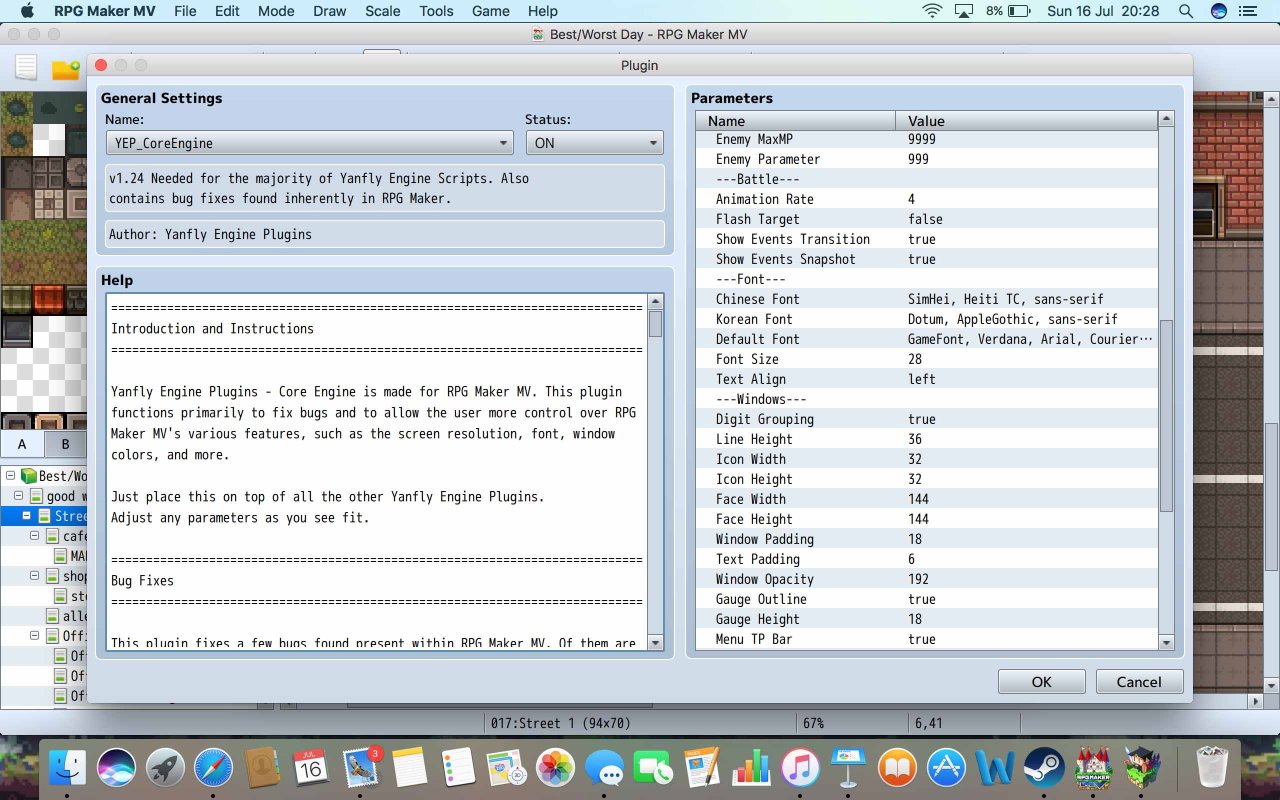Click the RPG Maker MV Dock icon
Screen dimensions: 1280x800
point(1092,767)
